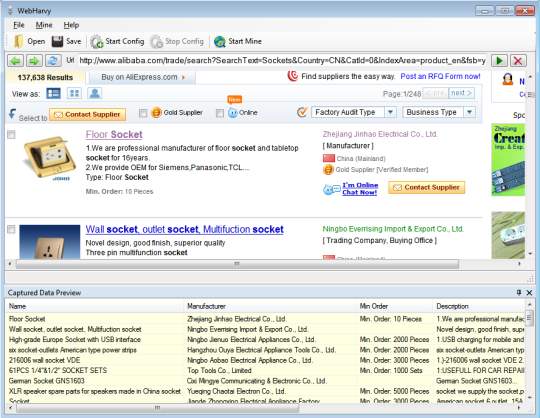Select the Wall socket product checkbox

(x=11, y=229)
